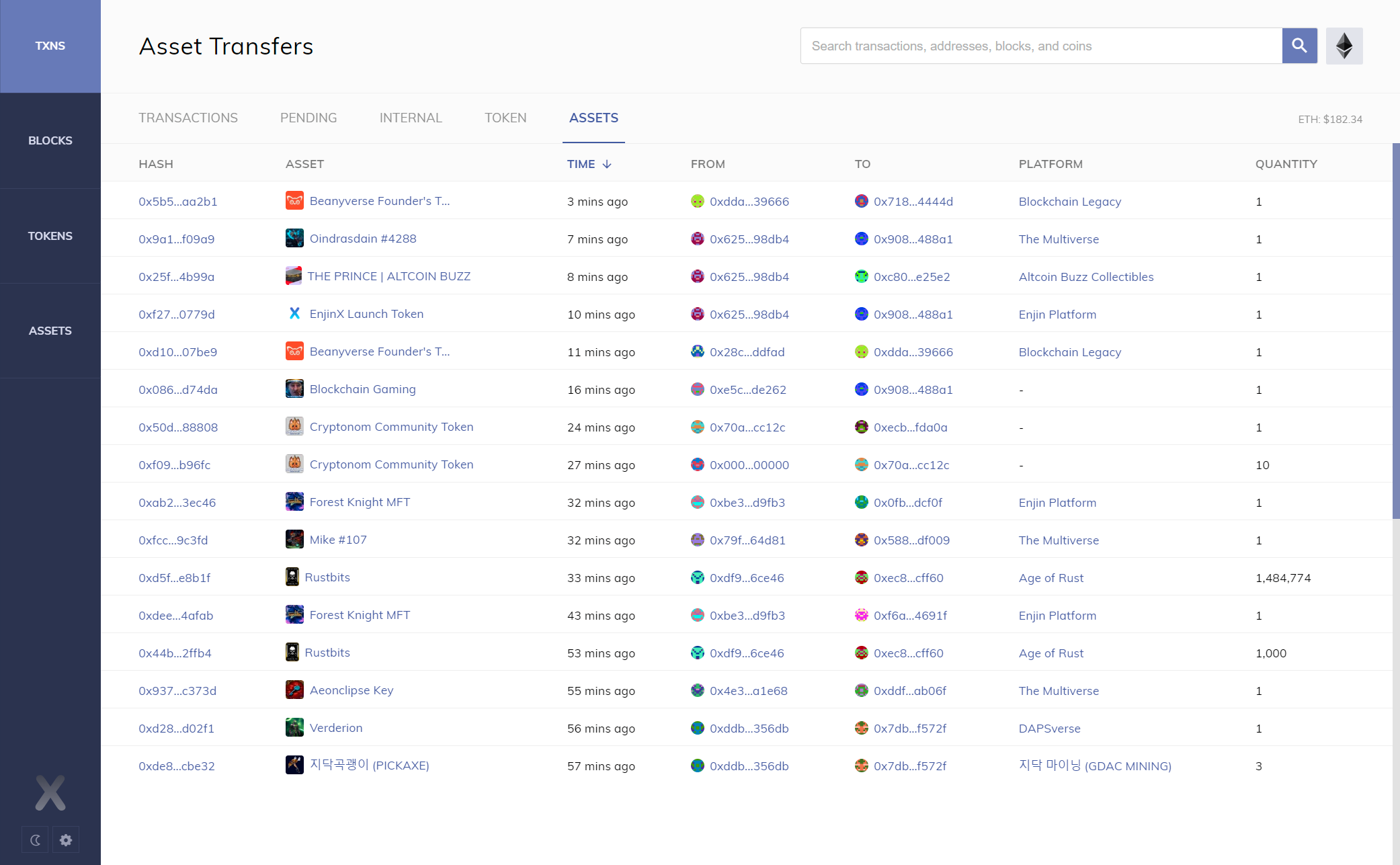Screen dimensions: 1400x865
Task: Click identicon next to 0xf6a...4691f
Action: 862,615
